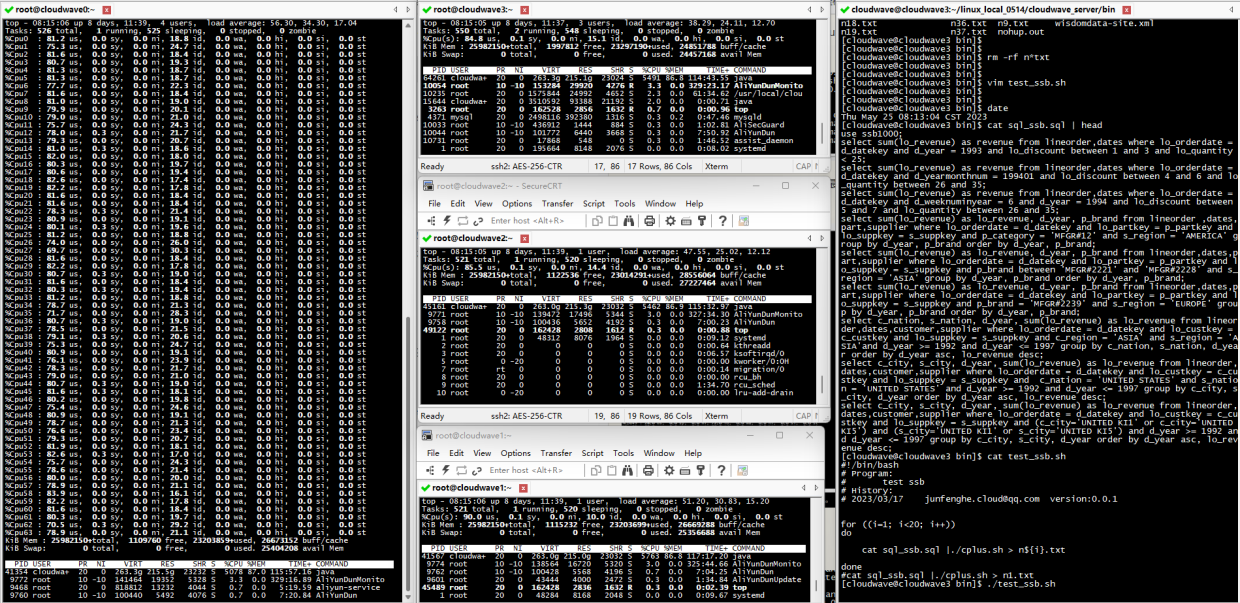Maximize the root@cloudwave2:~ SecureCRT window
The image size is (1240, 603).
tap(785, 185)
